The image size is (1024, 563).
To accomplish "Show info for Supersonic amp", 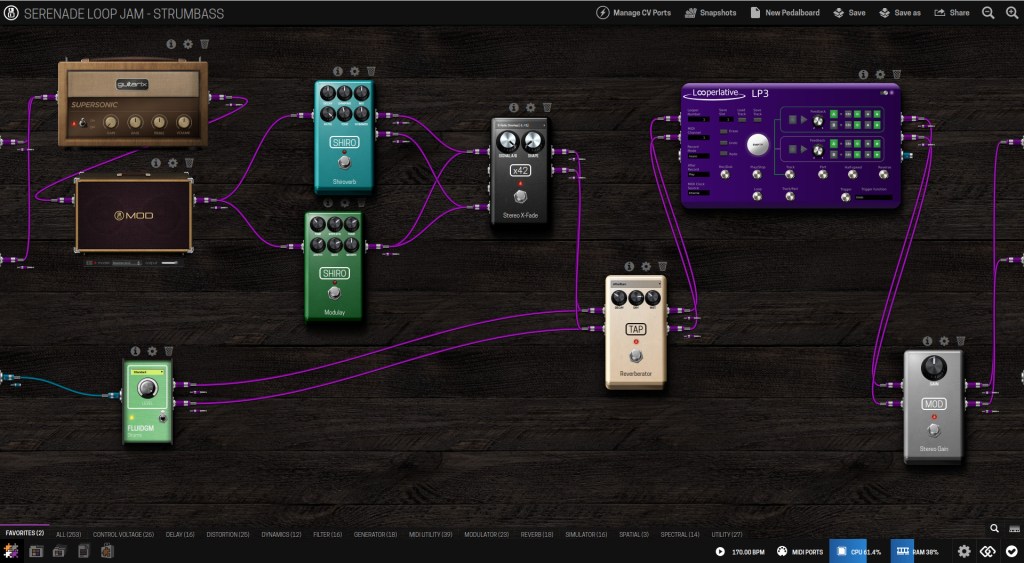I will (x=171, y=44).
